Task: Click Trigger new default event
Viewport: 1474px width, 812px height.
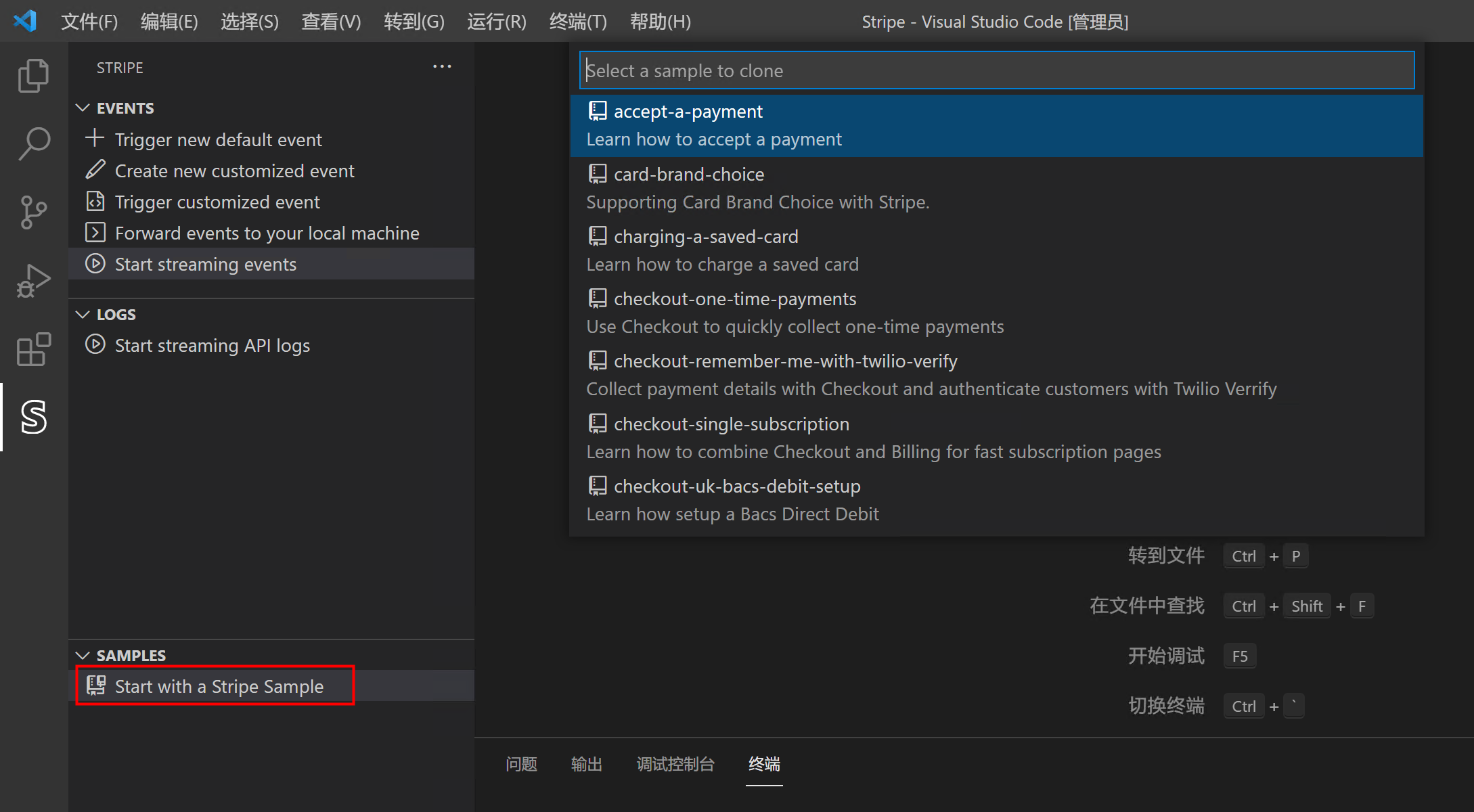Action: point(271,139)
